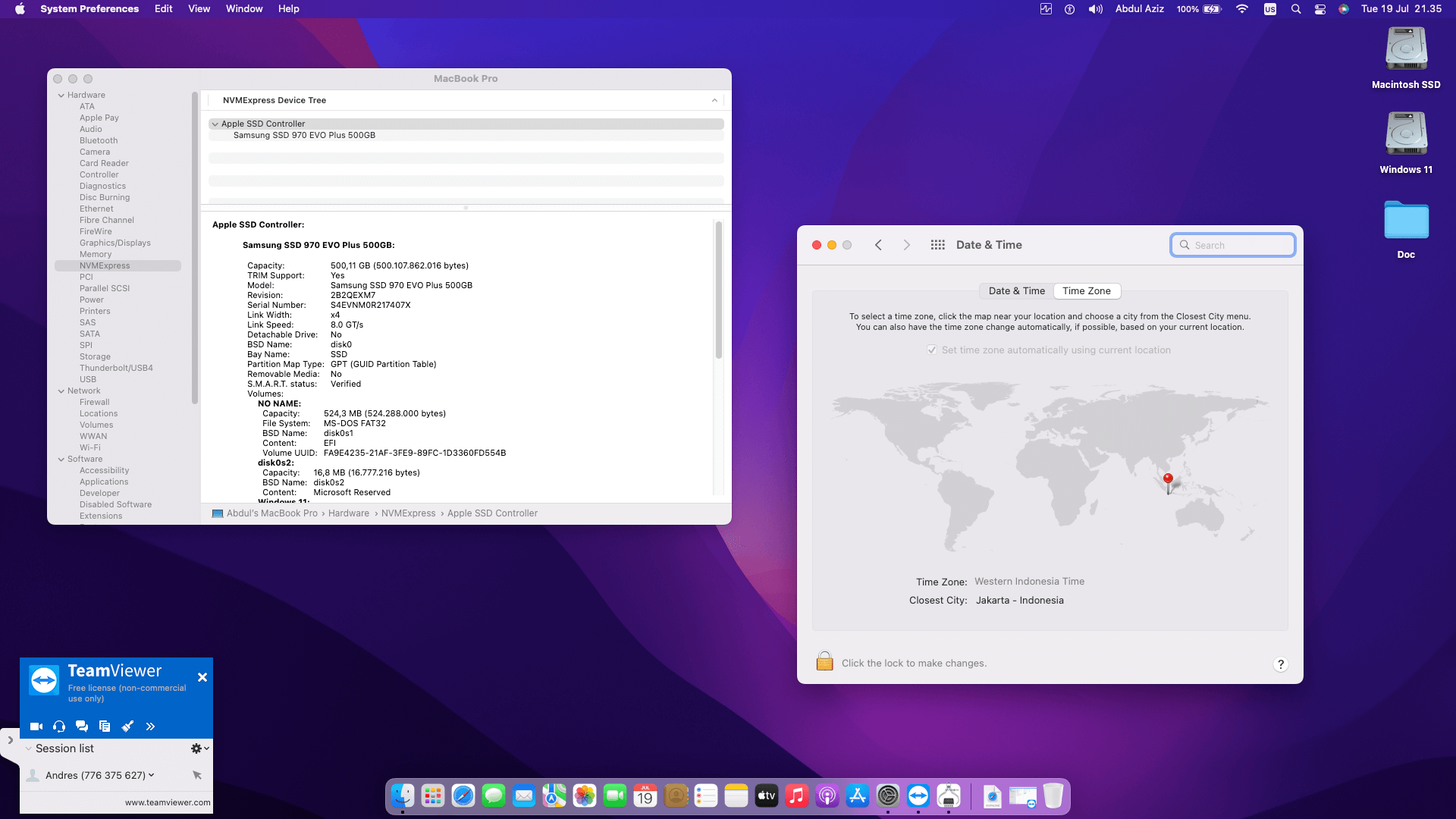The height and width of the screenshot is (819, 1456).
Task: Open TeamViewer file transfer box icon
Action: tap(105, 726)
